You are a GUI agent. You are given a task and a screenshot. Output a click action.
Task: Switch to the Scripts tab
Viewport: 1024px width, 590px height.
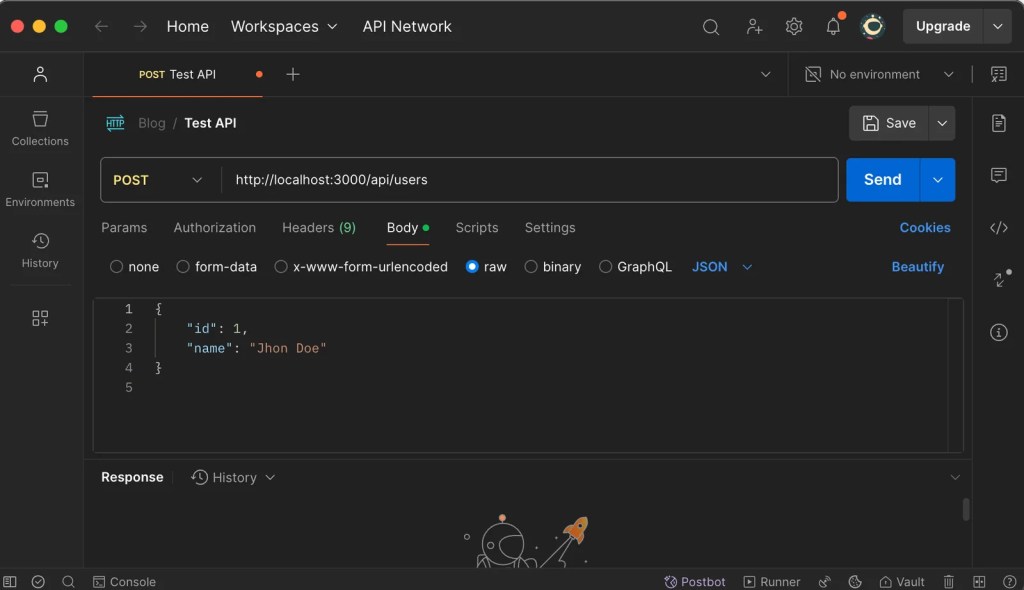click(477, 227)
